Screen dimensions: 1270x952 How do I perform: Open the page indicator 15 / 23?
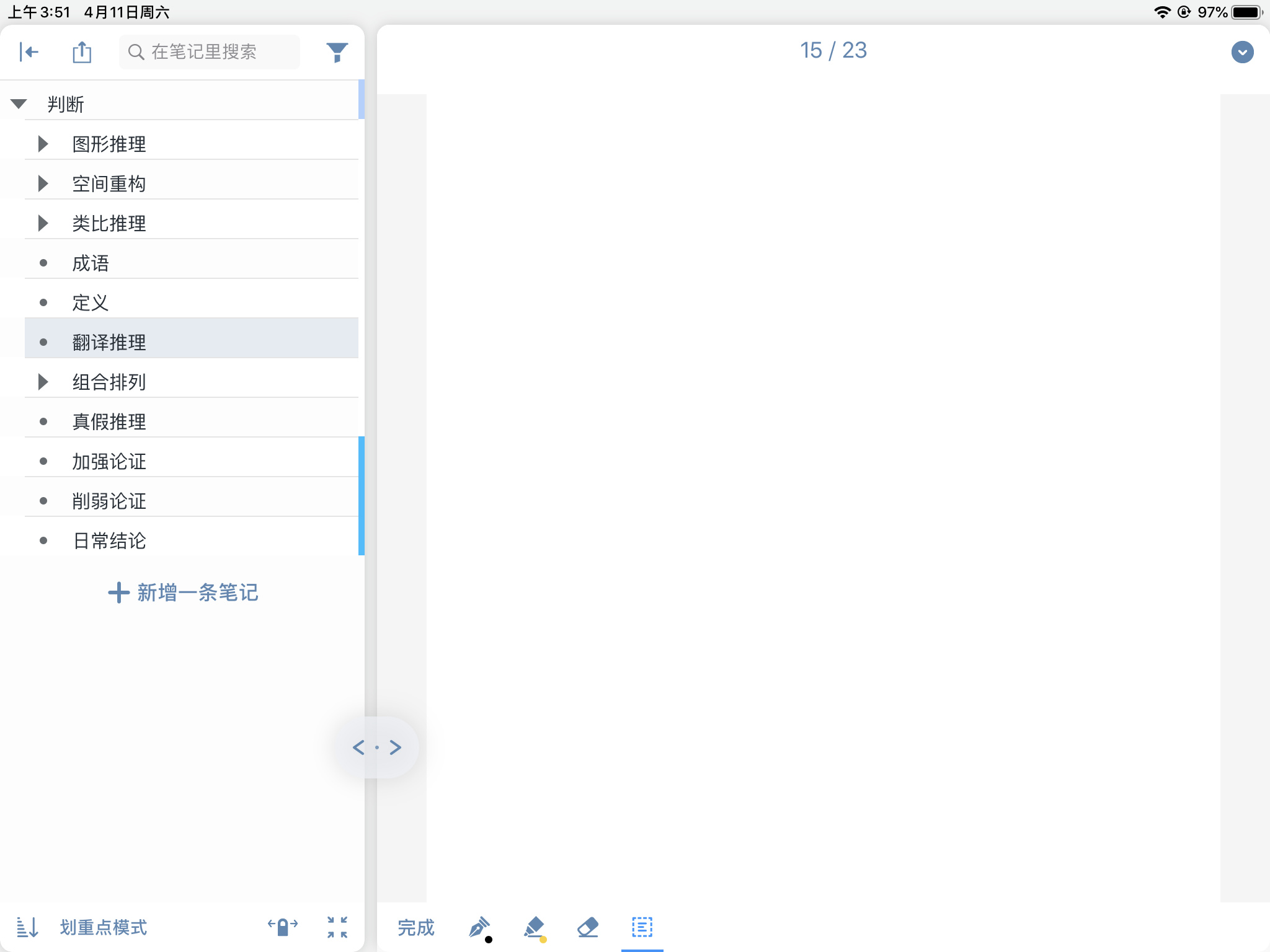click(x=833, y=51)
